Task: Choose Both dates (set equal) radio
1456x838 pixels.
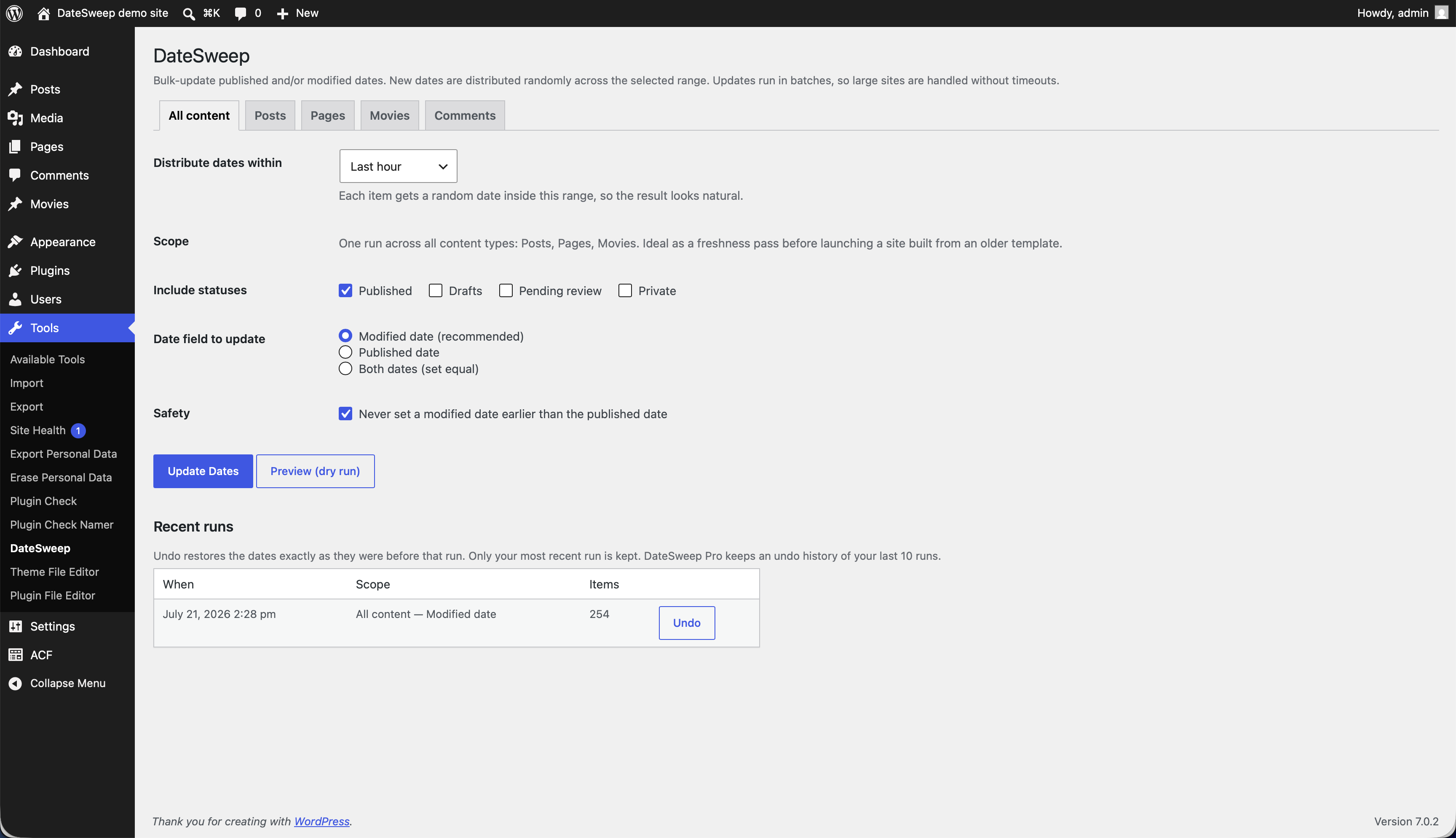Action: (x=345, y=369)
